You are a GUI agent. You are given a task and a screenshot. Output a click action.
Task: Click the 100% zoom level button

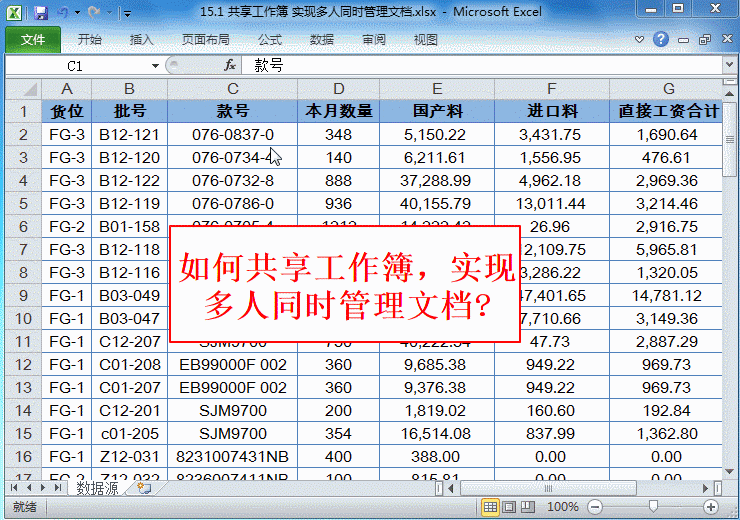[x=562, y=507]
